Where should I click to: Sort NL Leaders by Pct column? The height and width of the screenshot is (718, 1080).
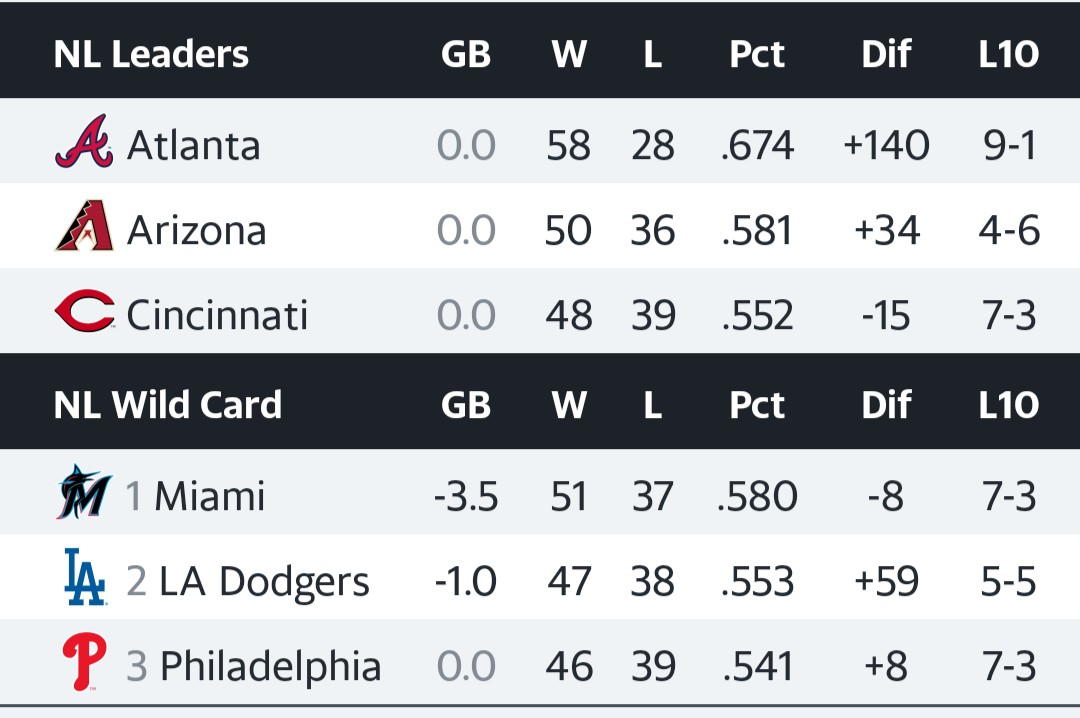756,54
